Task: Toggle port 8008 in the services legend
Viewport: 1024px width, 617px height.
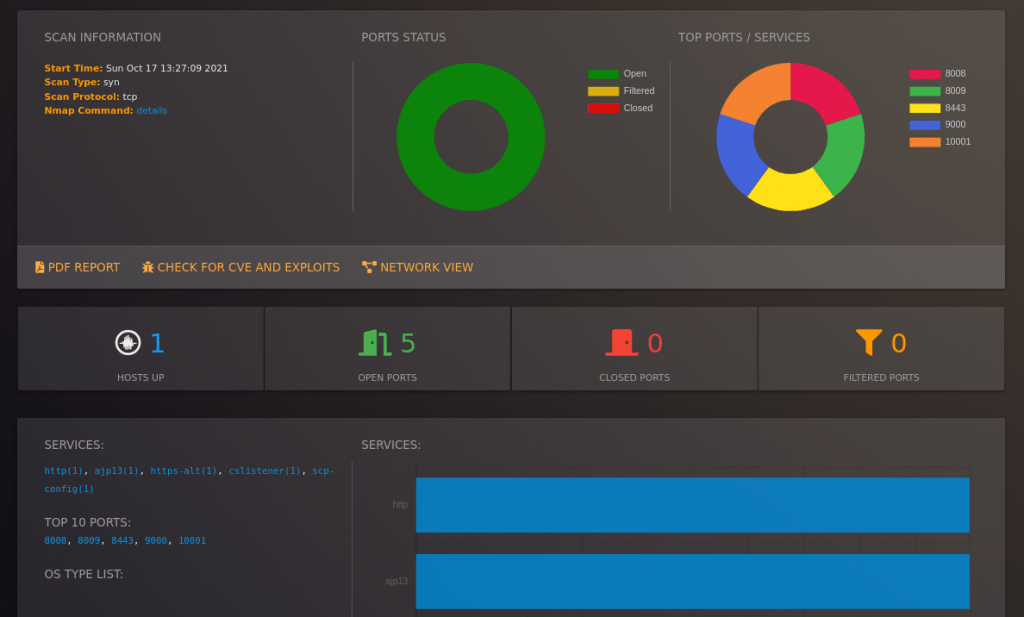Action: (941, 73)
